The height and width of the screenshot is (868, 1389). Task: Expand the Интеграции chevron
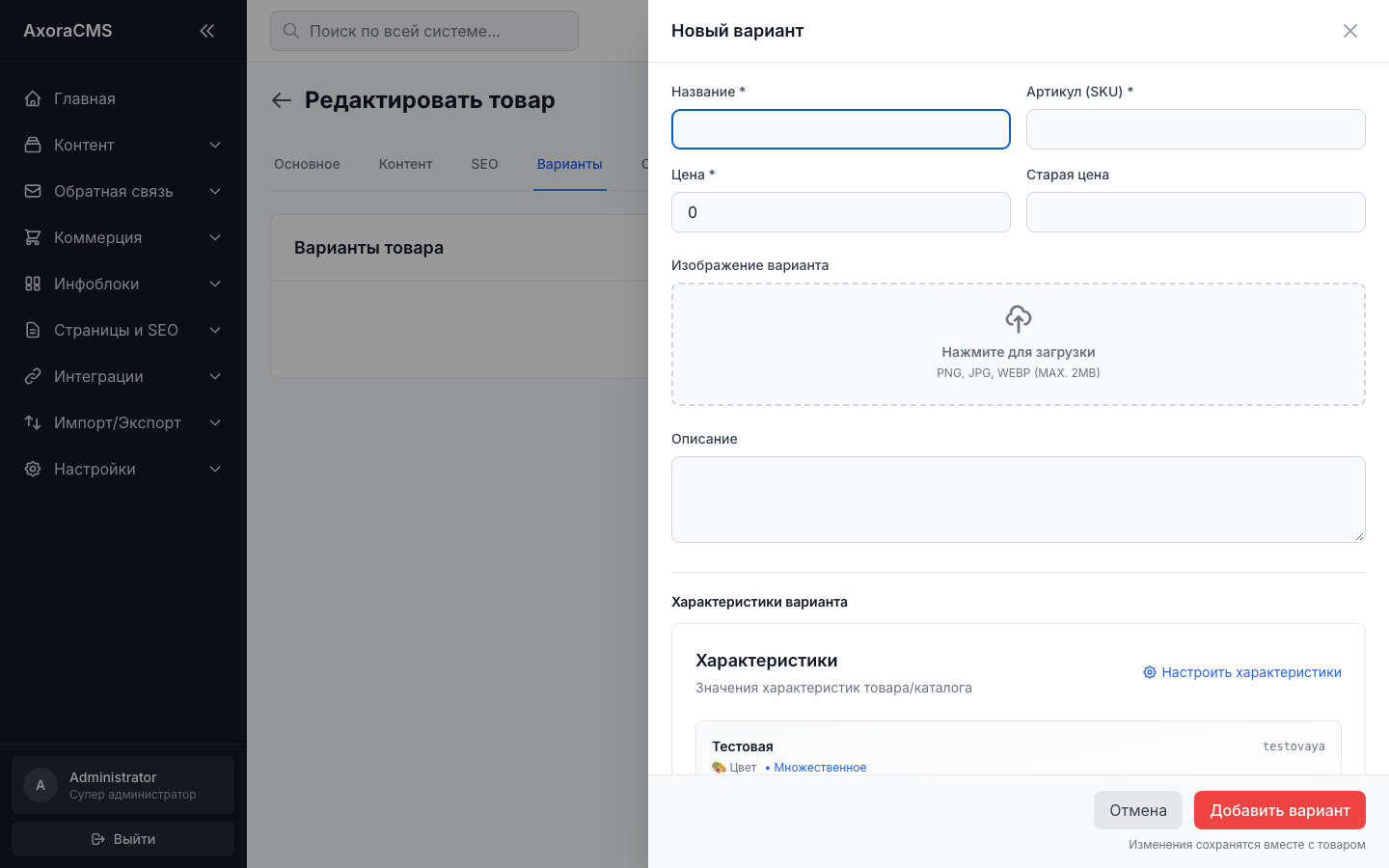click(x=215, y=376)
